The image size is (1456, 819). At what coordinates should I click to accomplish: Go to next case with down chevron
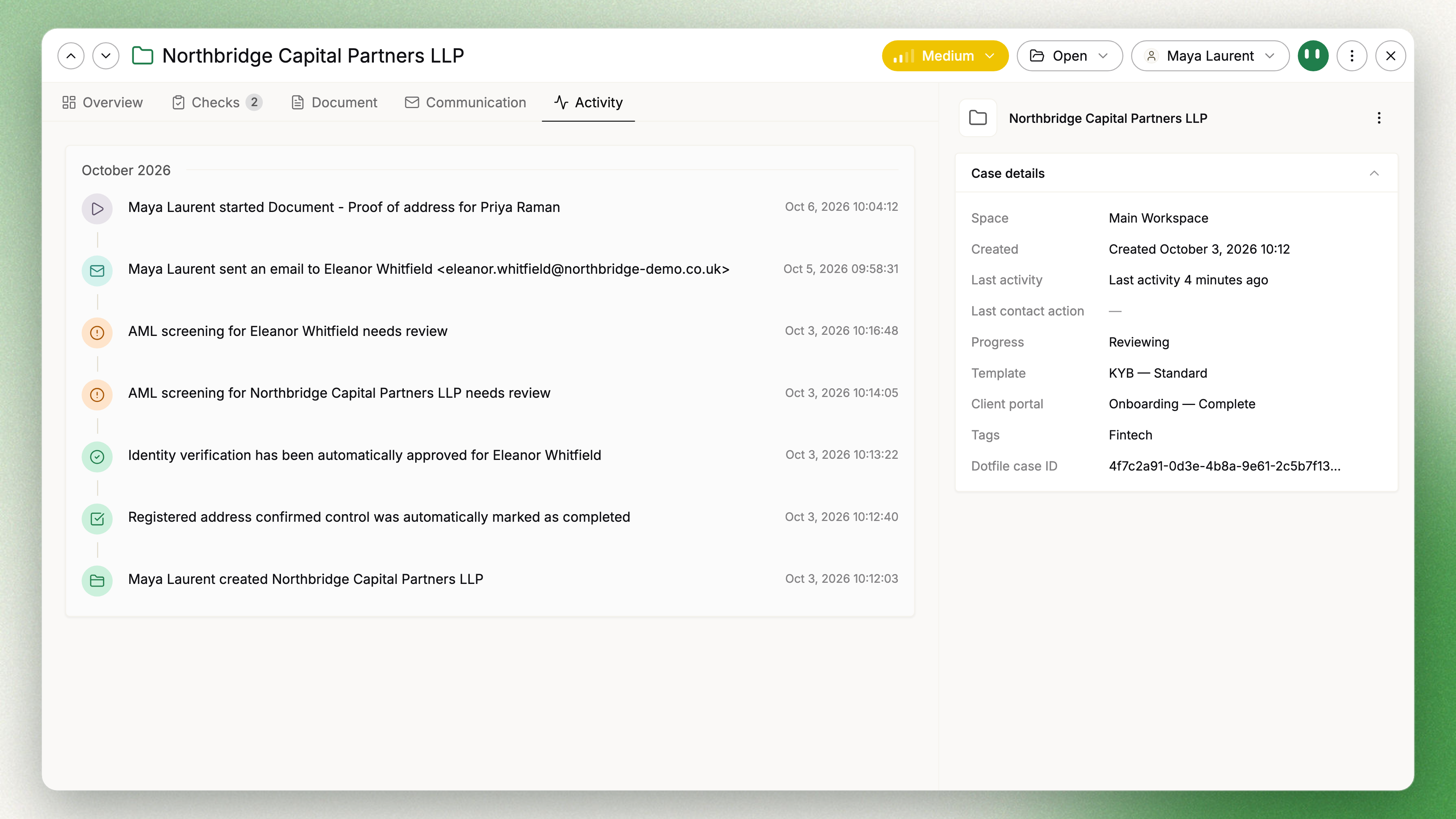click(106, 56)
